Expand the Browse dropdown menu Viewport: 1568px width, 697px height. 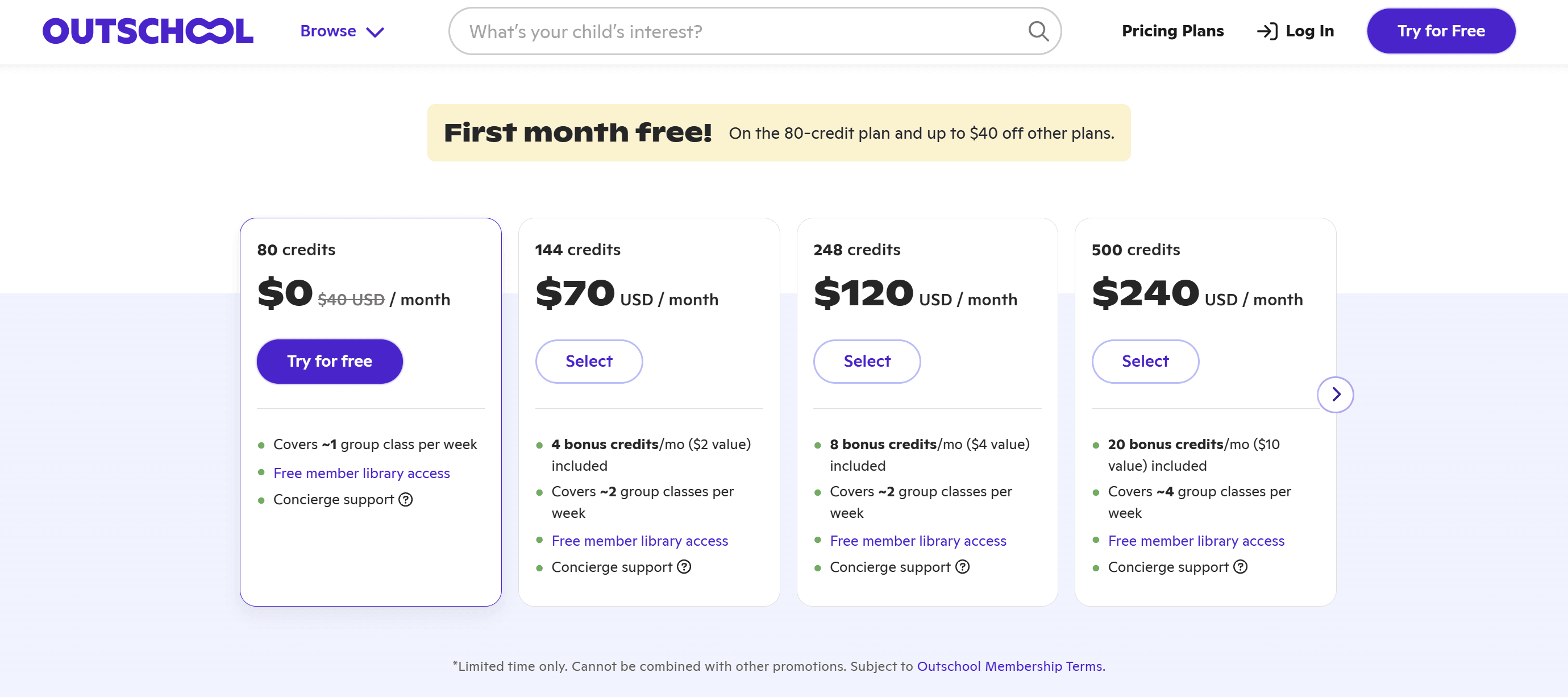[x=342, y=31]
